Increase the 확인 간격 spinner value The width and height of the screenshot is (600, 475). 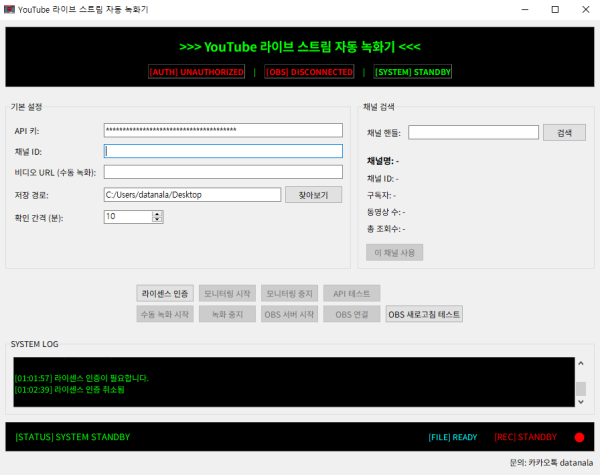click(x=157, y=214)
